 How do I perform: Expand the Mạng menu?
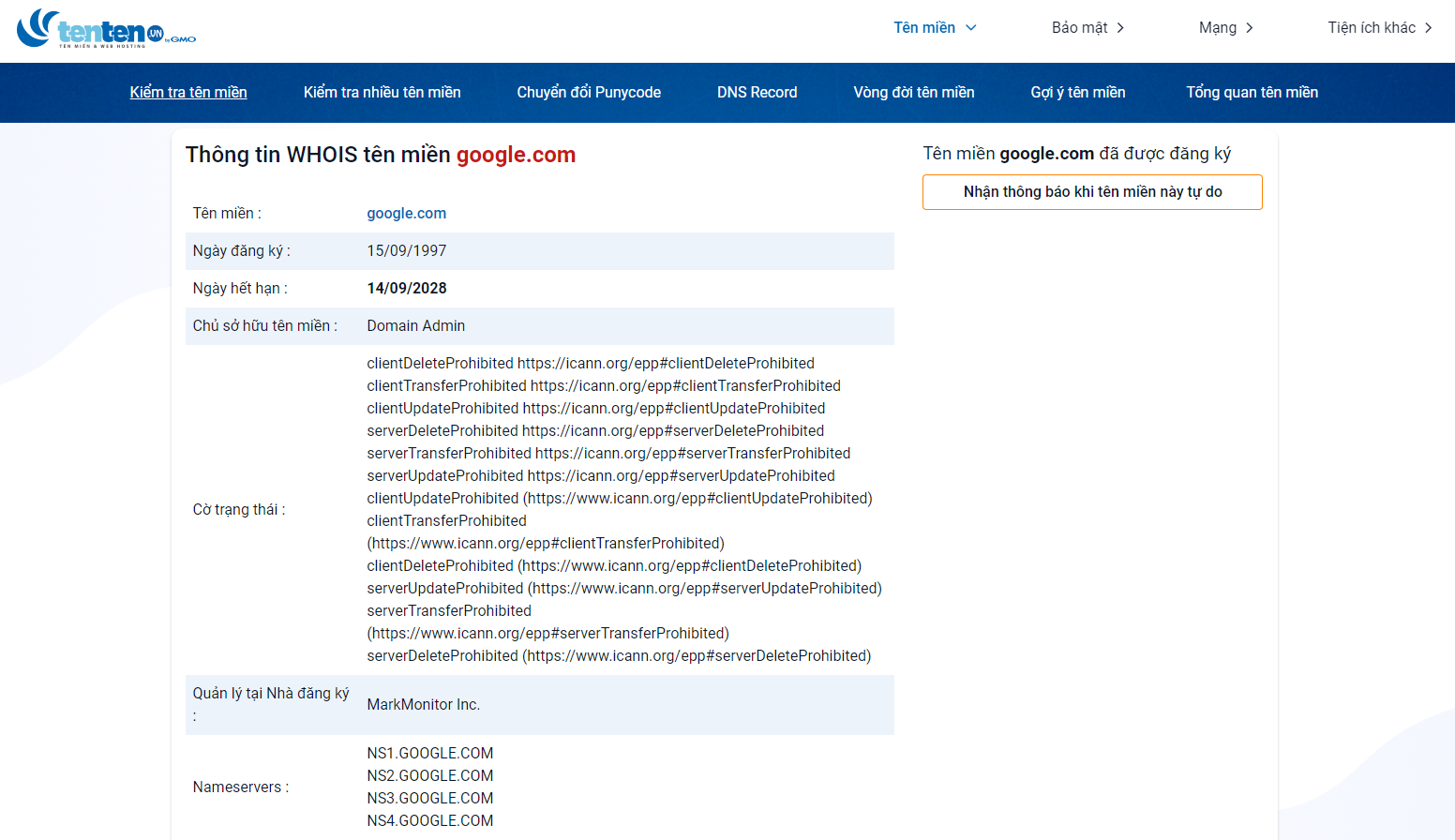pyautogui.click(x=1225, y=27)
